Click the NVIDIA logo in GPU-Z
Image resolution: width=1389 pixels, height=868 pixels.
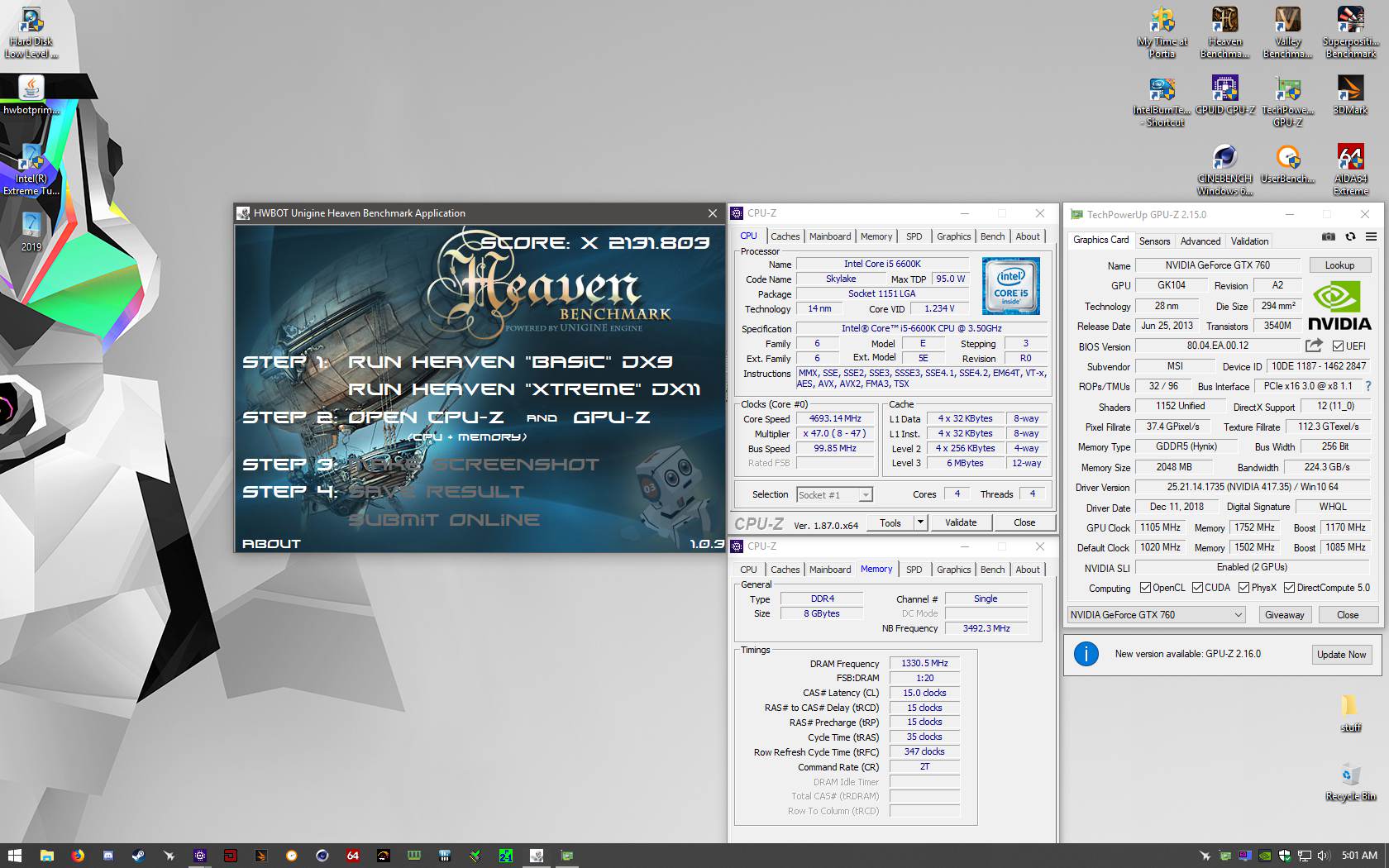1339,307
